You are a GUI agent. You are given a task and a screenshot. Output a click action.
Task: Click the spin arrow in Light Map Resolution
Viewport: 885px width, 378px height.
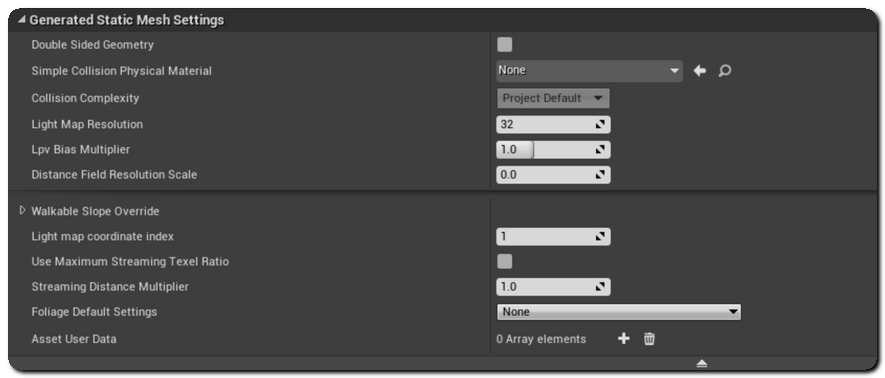coord(601,125)
